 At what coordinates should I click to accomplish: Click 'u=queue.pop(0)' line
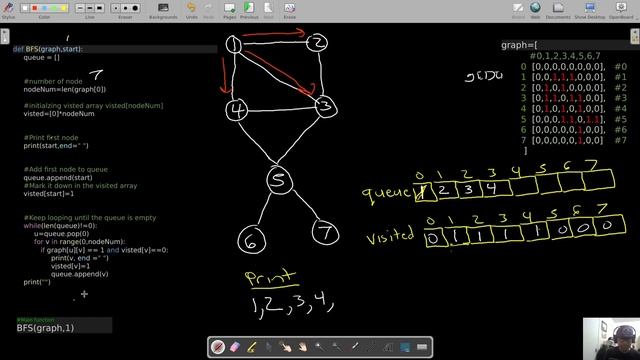(x=61, y=234)
